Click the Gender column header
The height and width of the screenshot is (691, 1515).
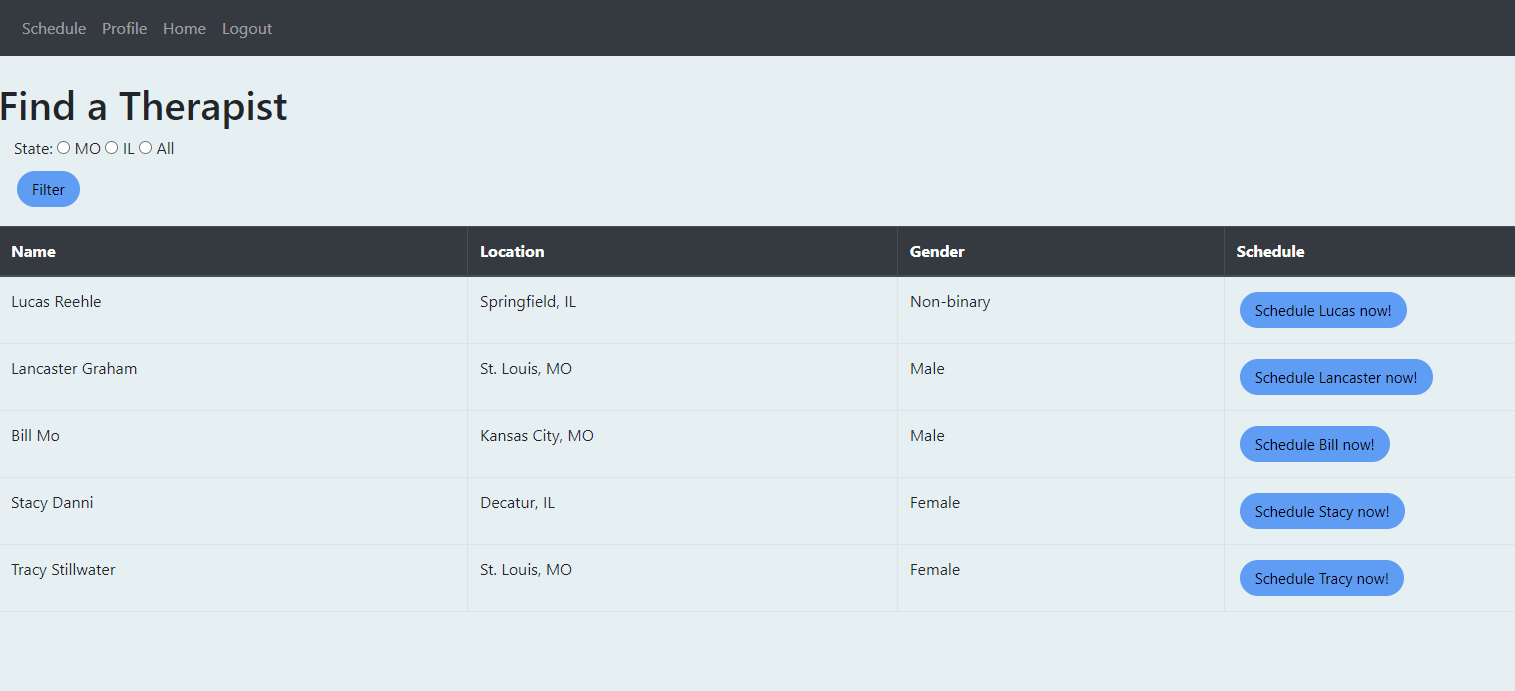(1061, 251)
